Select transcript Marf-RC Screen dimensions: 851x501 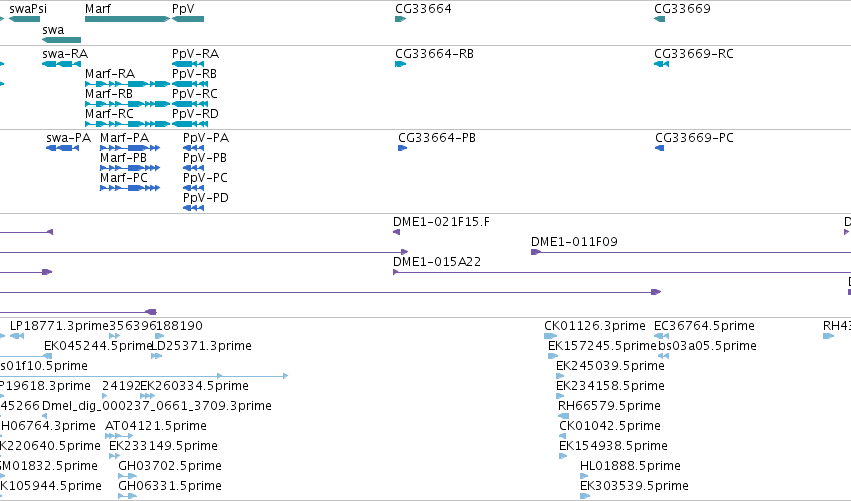pos(128,124)
